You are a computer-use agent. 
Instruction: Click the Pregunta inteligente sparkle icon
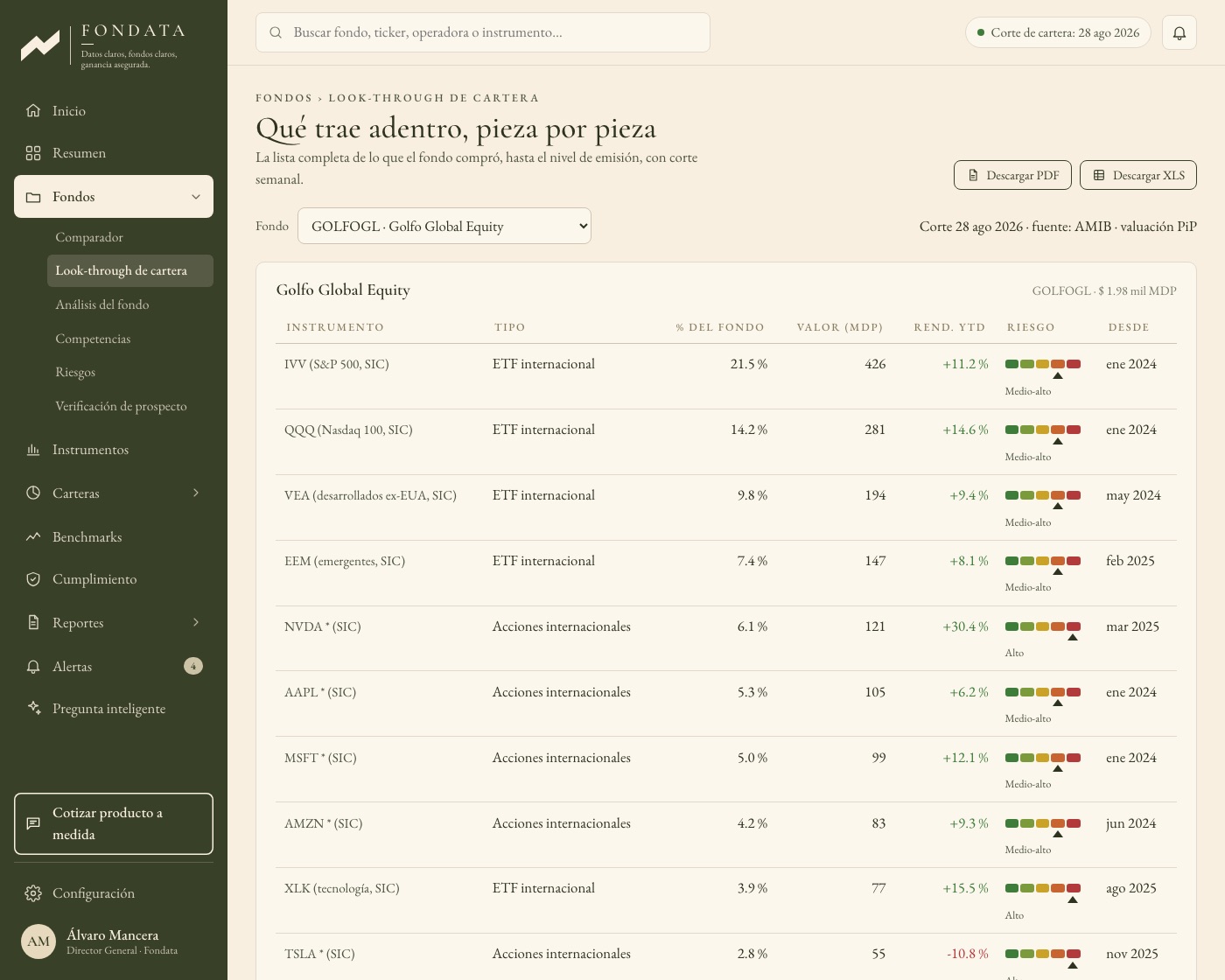(33, 708)
